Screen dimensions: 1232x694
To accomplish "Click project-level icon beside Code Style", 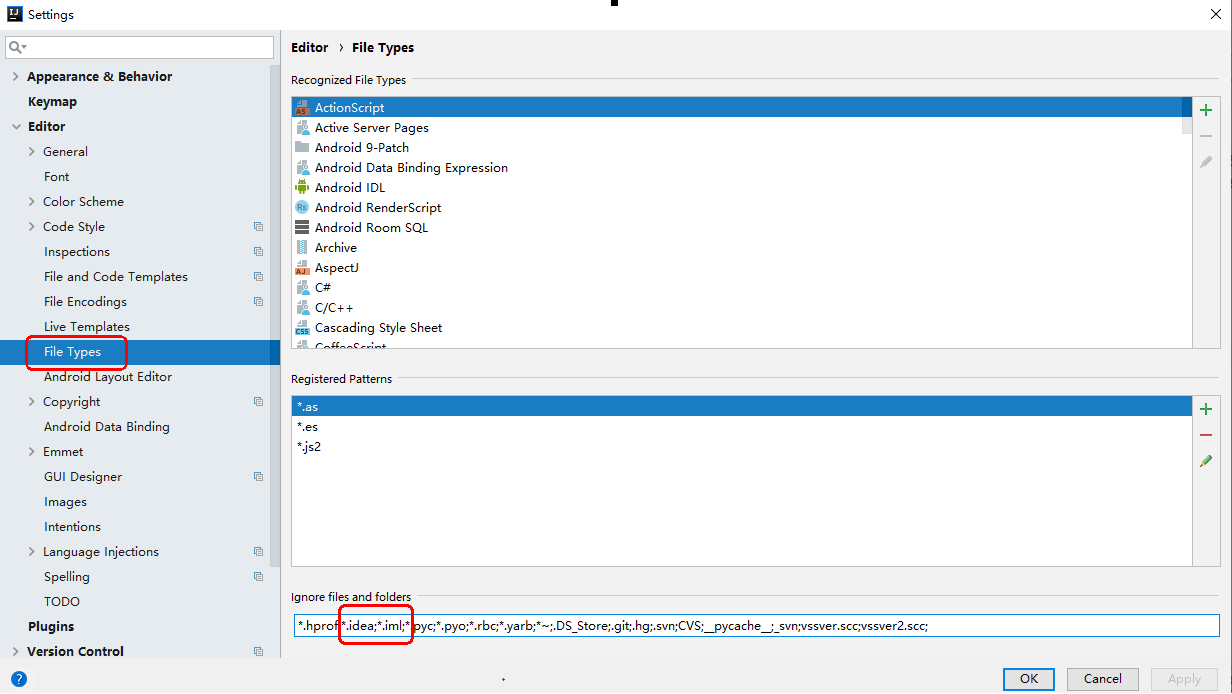I will click(x=258, y=227).
